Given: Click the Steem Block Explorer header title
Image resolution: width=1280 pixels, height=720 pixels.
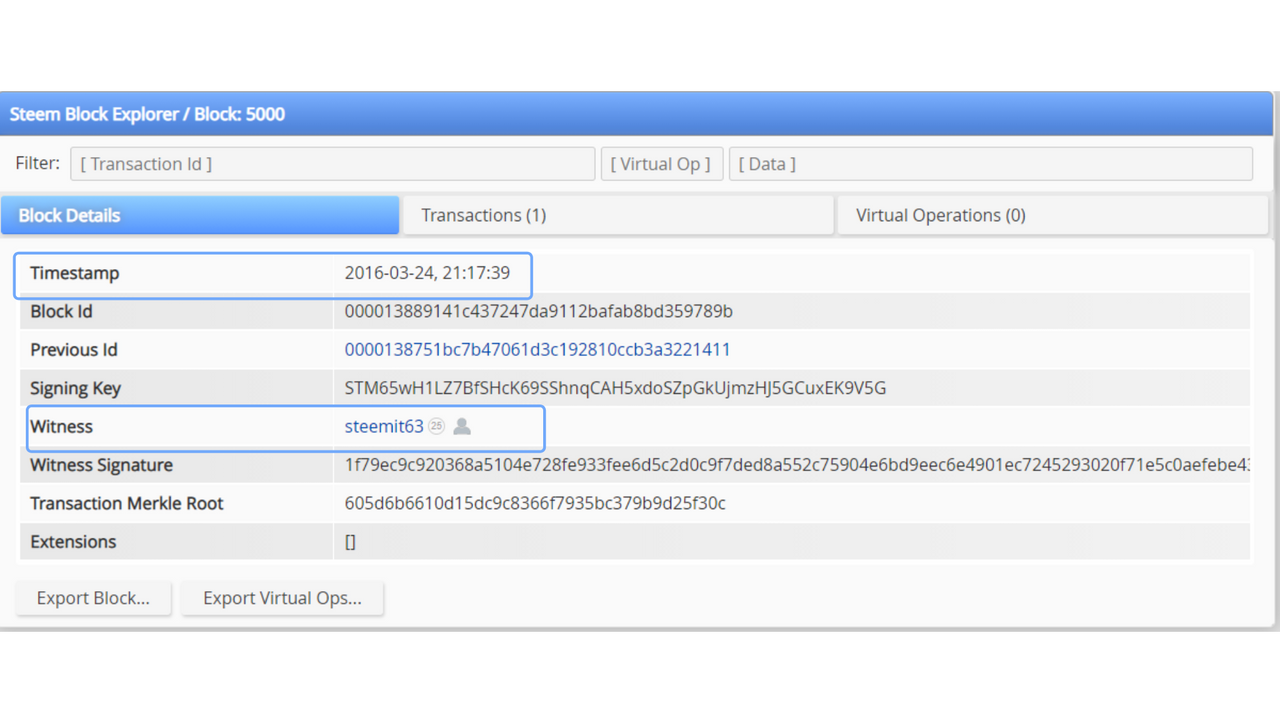Looking at the screenshot, I should pos(147,114).
